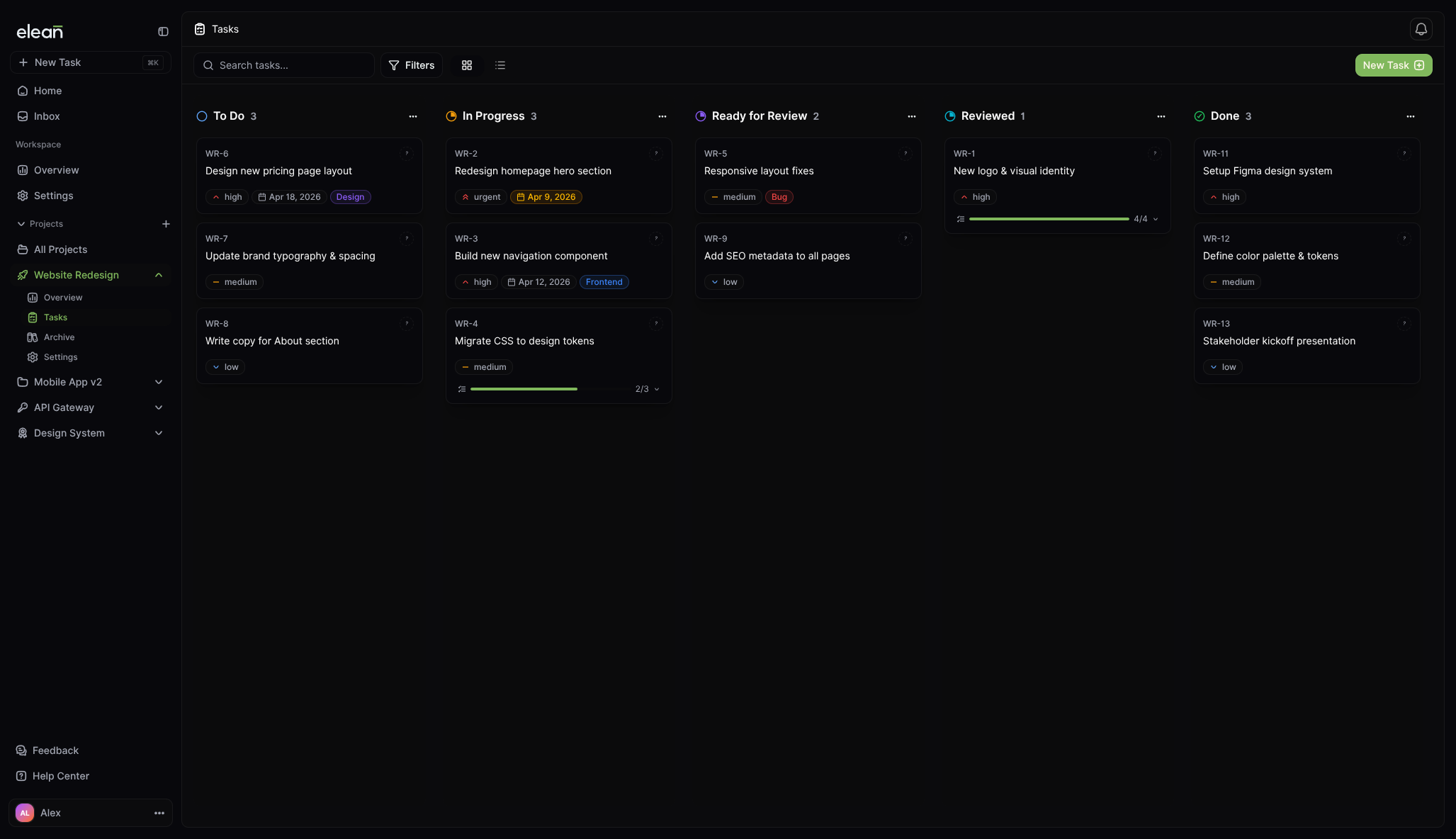The height and width of the screenshot is (839, 1456).
Task: Open Alex's user menu ellipsis
Action: 159,813
